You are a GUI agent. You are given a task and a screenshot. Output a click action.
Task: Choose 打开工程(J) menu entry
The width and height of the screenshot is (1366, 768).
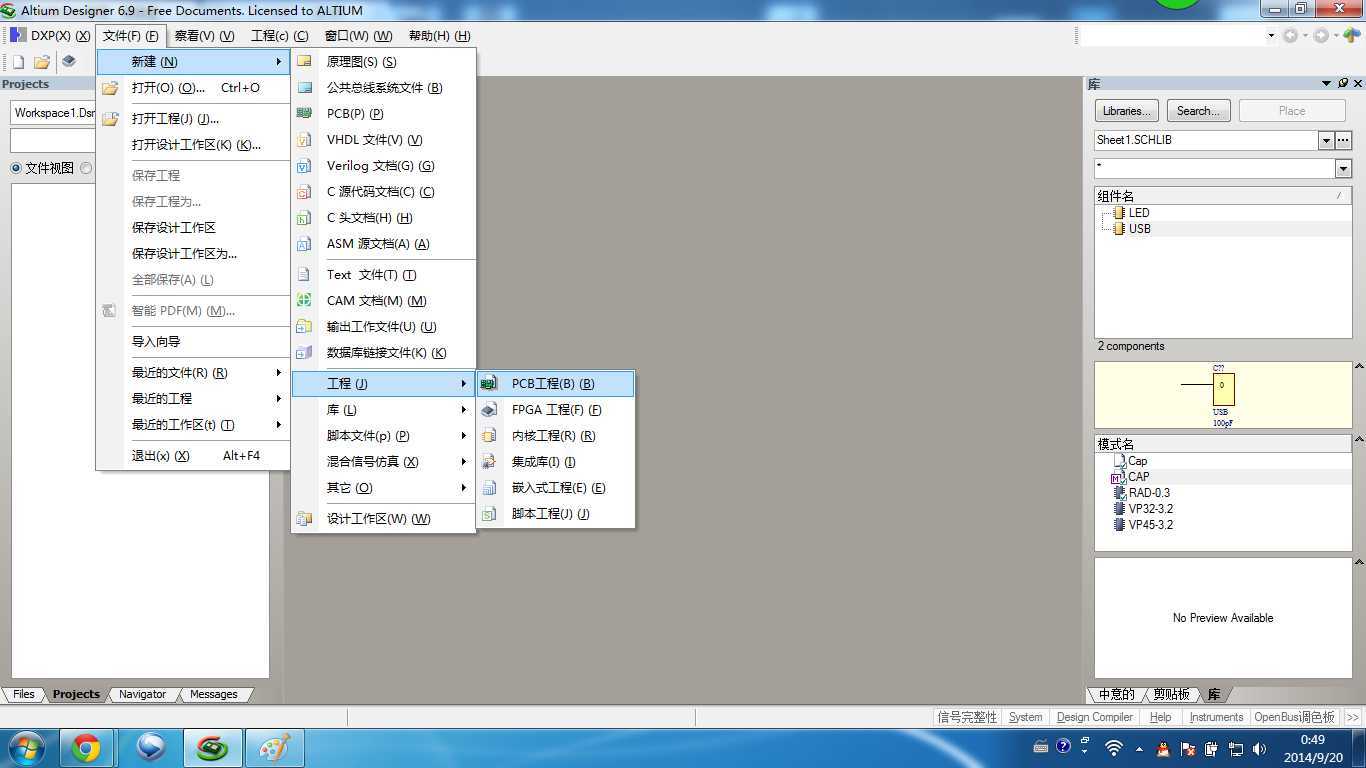click(193, 118)
